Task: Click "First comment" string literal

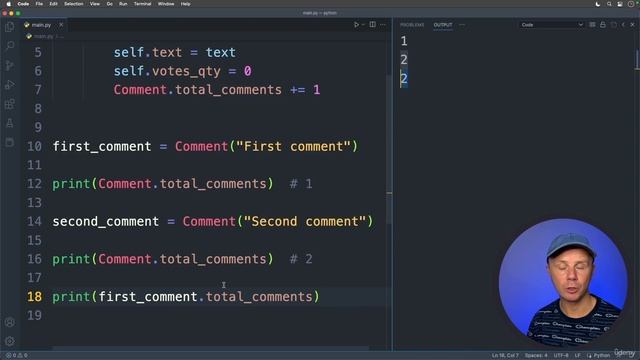Action: (x=293, y=146)
